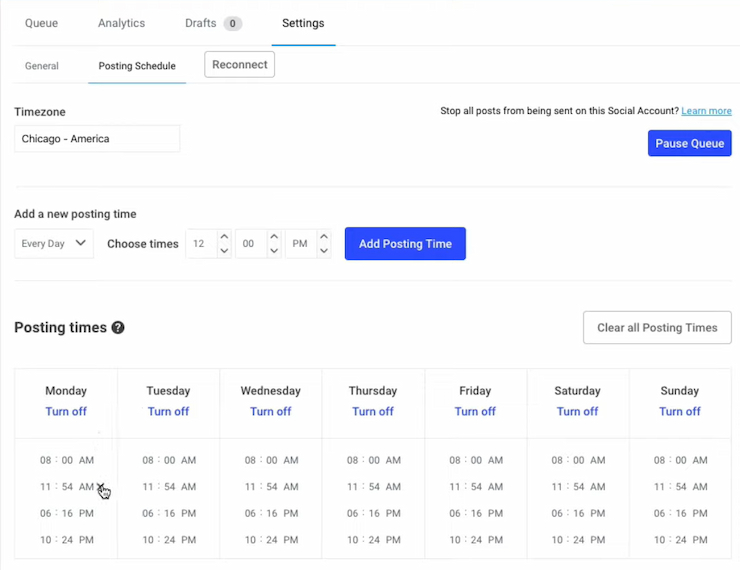This screenshot has width=740, height=570.
Task: Select Saturday 11:54 AM posting time
Action: pos(578,486)
